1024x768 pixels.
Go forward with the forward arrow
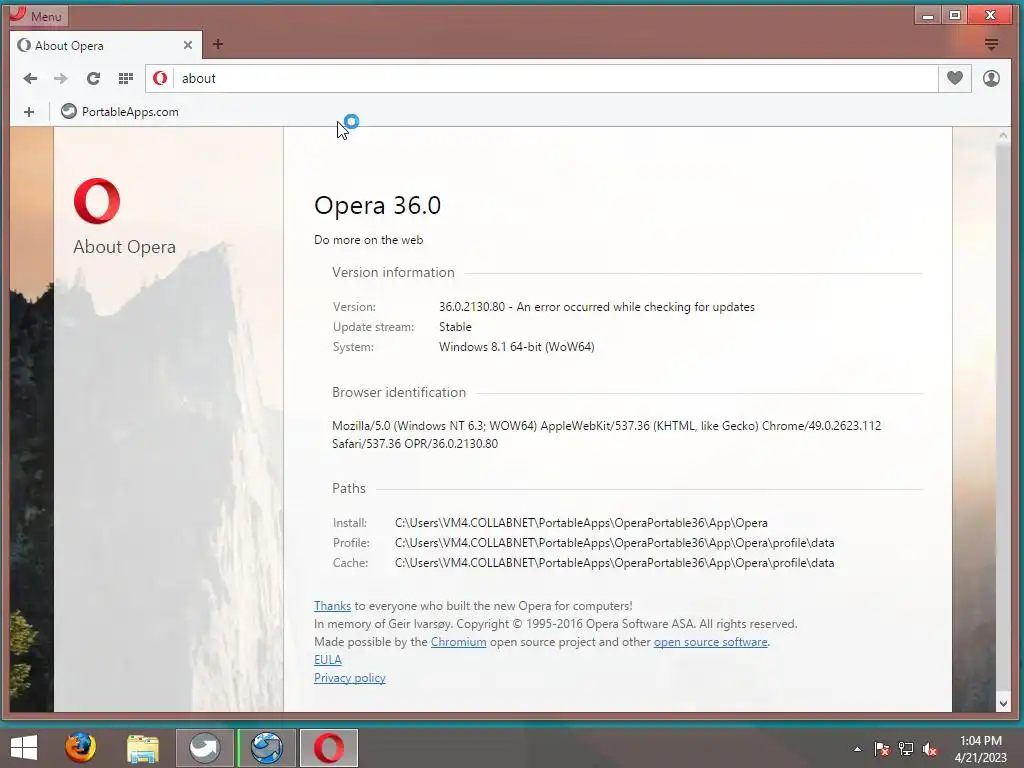click(x=61, y=78)
